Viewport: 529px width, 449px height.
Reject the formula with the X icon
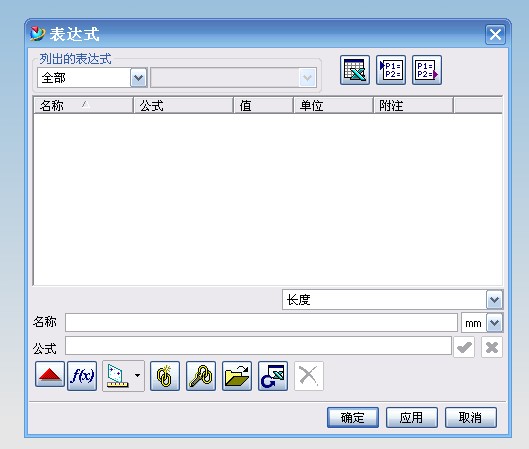coord(492,347)
